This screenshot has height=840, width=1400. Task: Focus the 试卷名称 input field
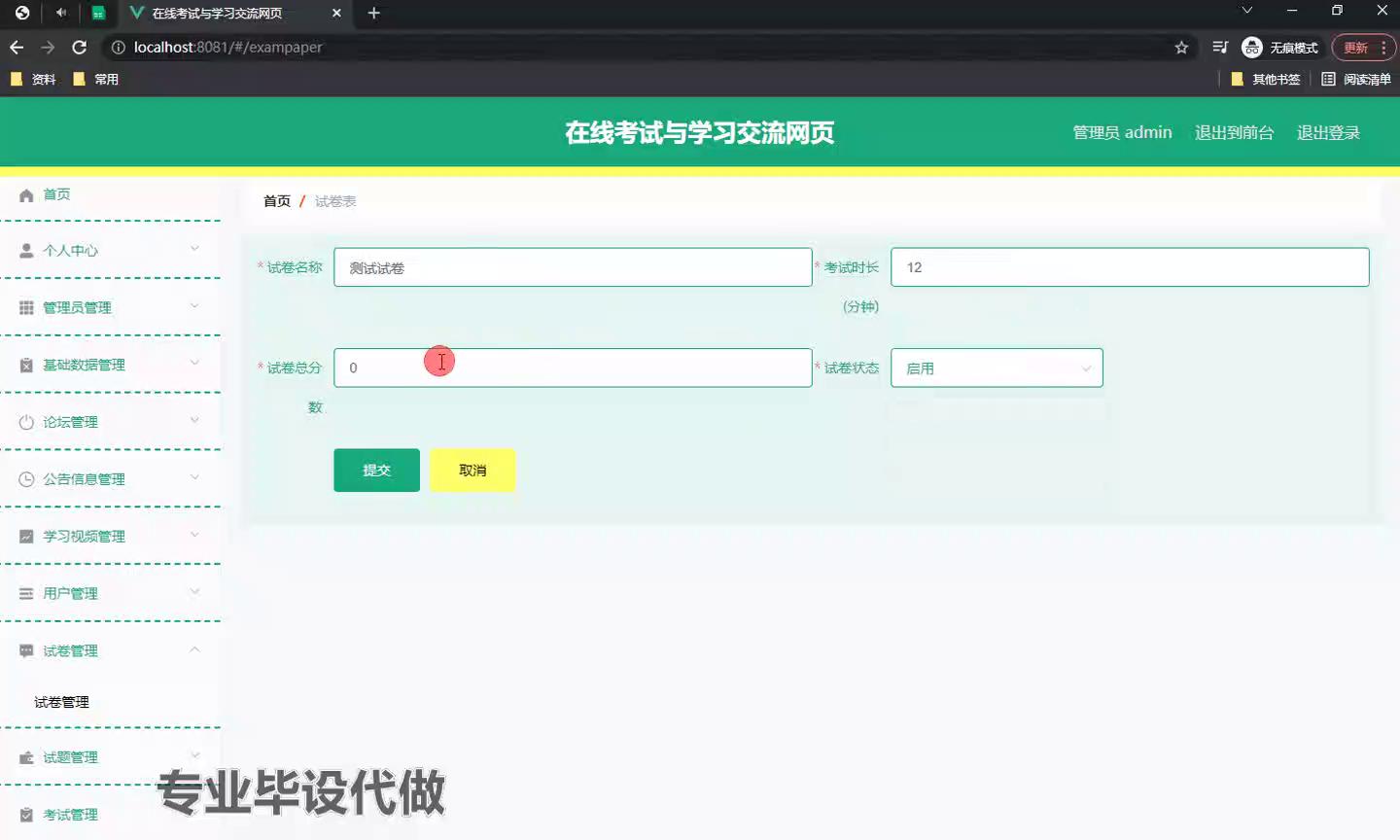click(573, 267)
